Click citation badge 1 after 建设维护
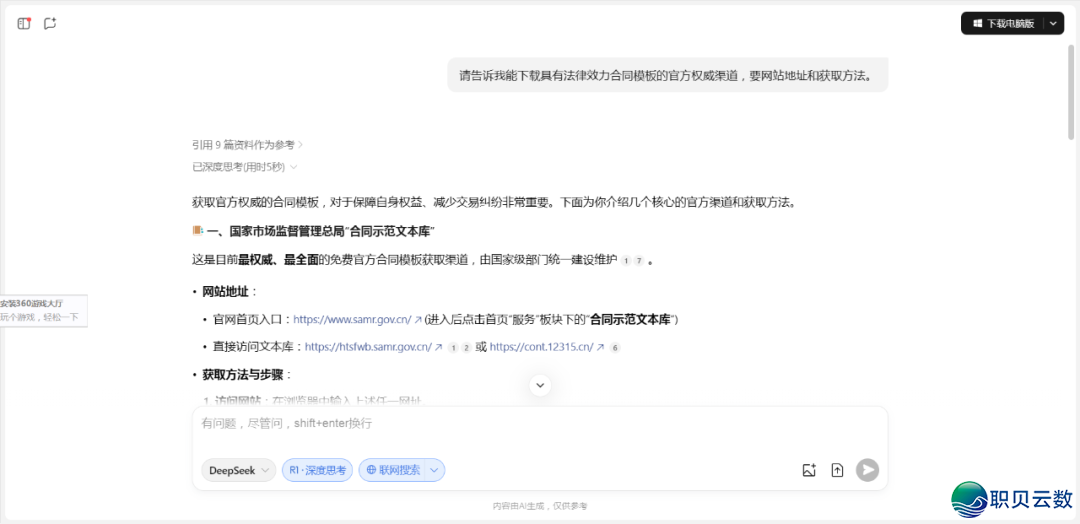The width and height of the screenshot is (1080, 524). click(625, 261)
